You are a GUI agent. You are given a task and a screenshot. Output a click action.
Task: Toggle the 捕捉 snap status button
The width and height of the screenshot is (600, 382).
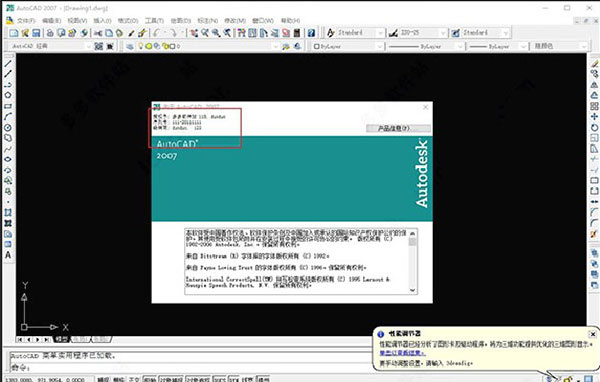[103, 379]
